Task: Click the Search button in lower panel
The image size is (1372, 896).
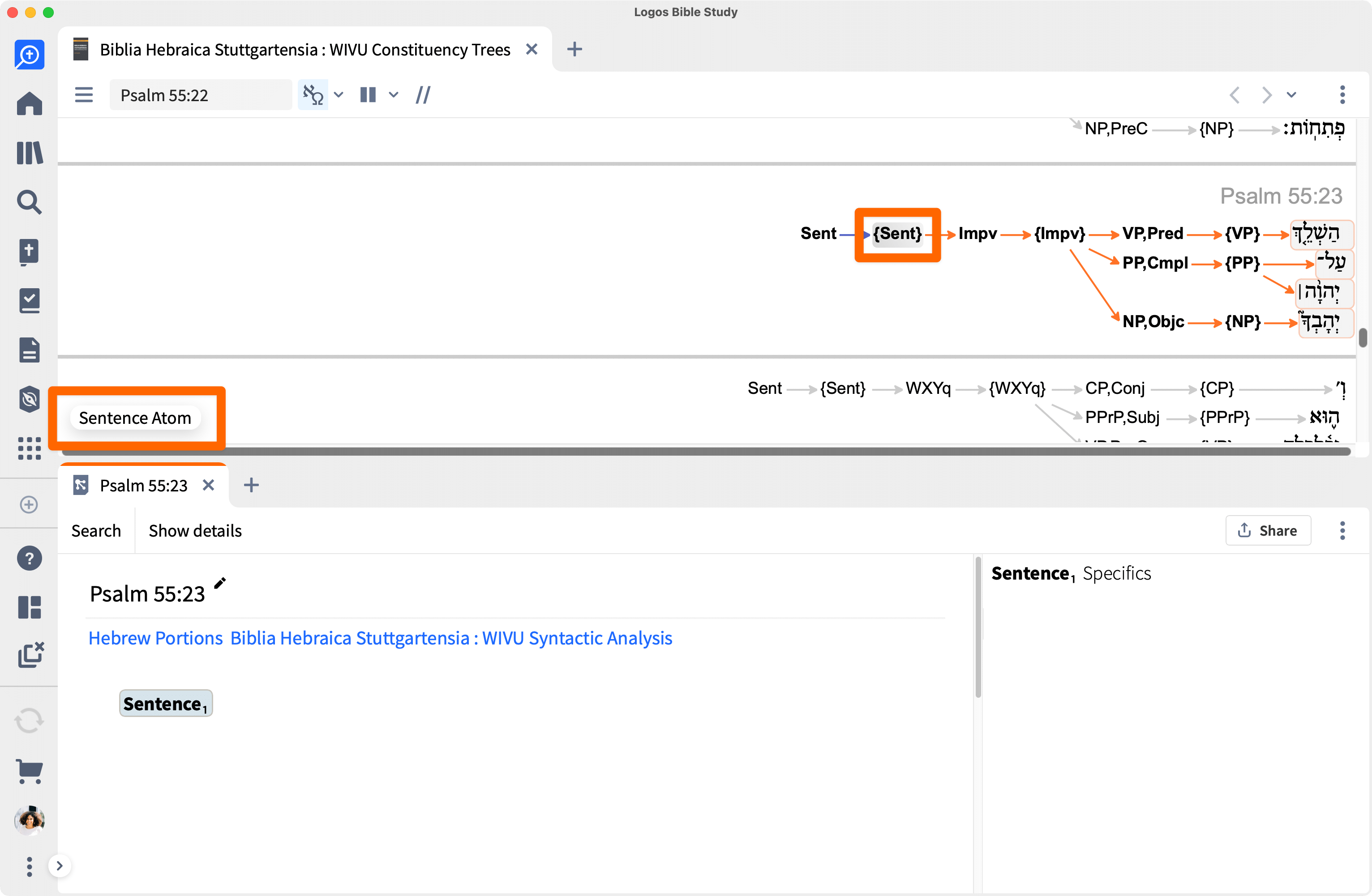Action: 96,531
